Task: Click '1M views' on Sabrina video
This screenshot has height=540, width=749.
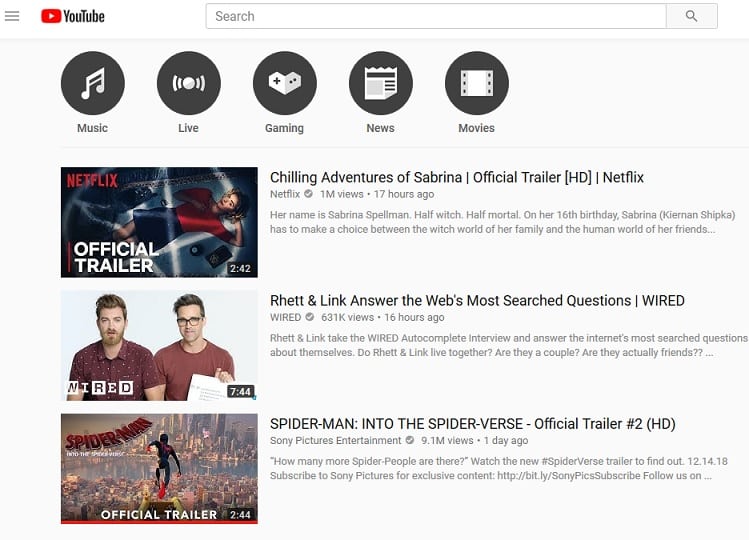Action: tap(342, 194)
